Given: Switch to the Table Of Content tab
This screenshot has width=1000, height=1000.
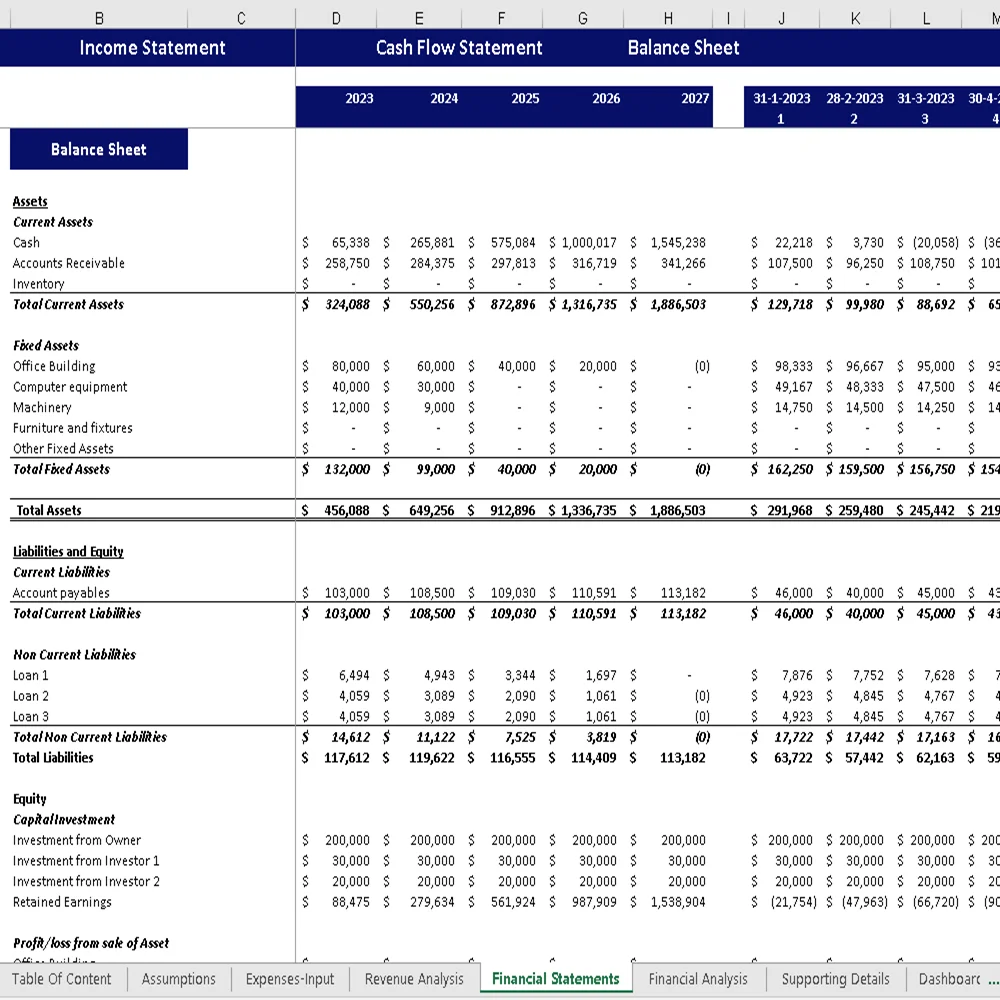Looking at the screenshot, I should [62, 979].
